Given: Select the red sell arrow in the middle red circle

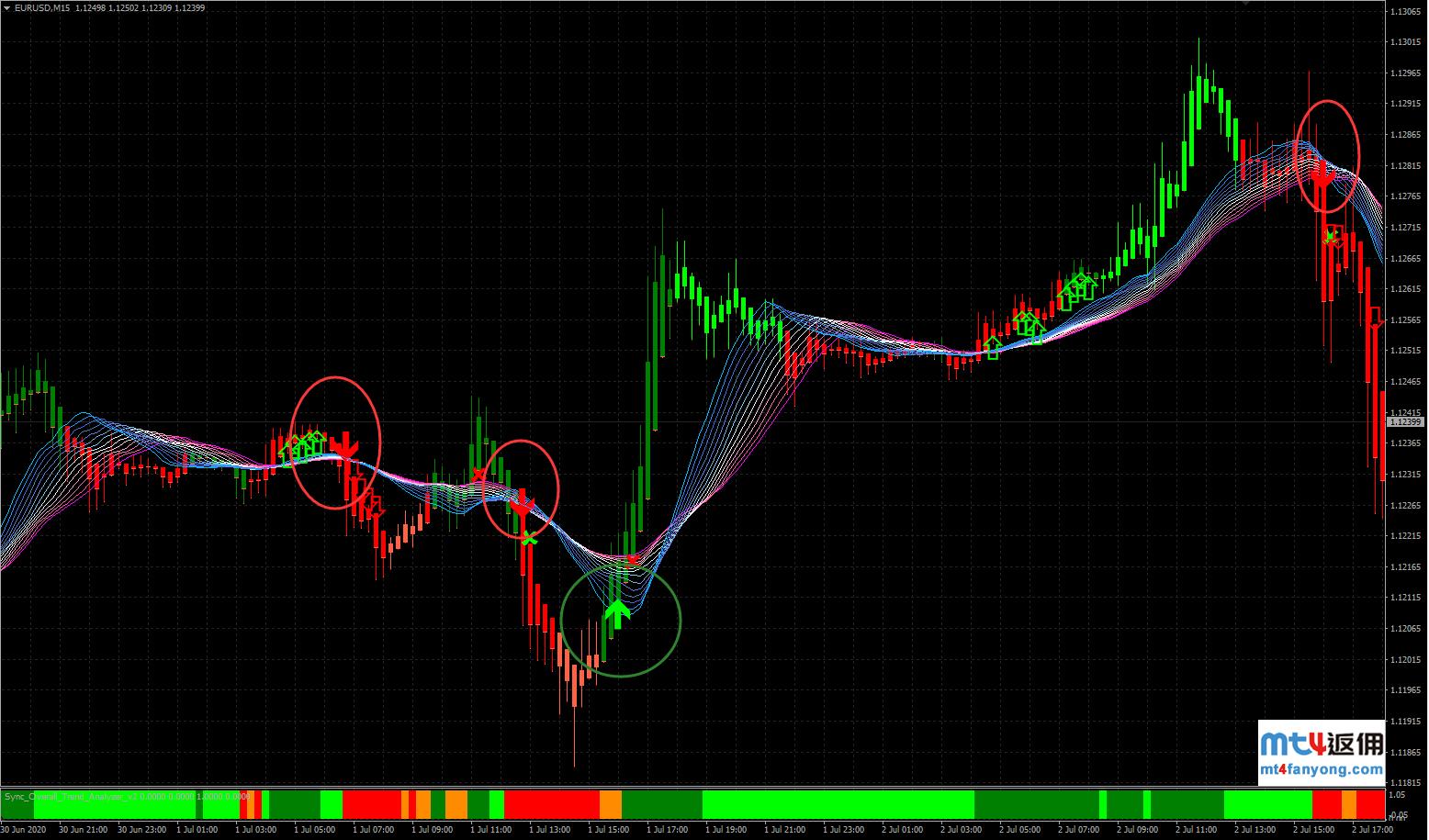Looking at the screenshot, I should tap(522, 504).
